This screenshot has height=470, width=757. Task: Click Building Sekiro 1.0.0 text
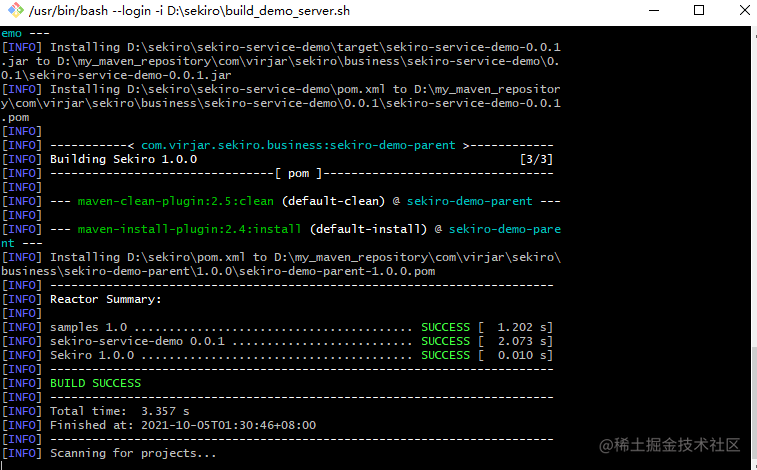click(x=123, y=159)
